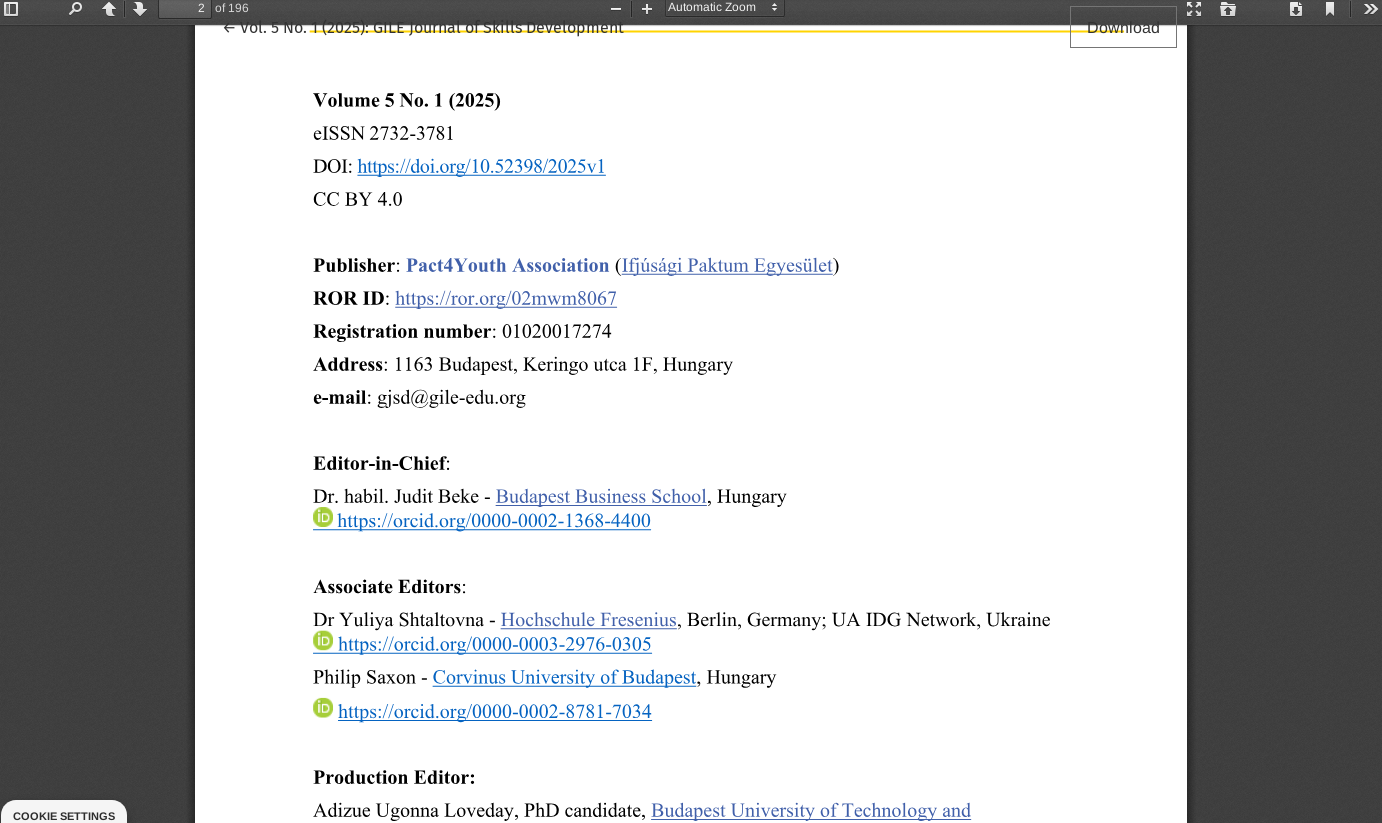
Task: Click the page number input field
Action: coord(185,8)
